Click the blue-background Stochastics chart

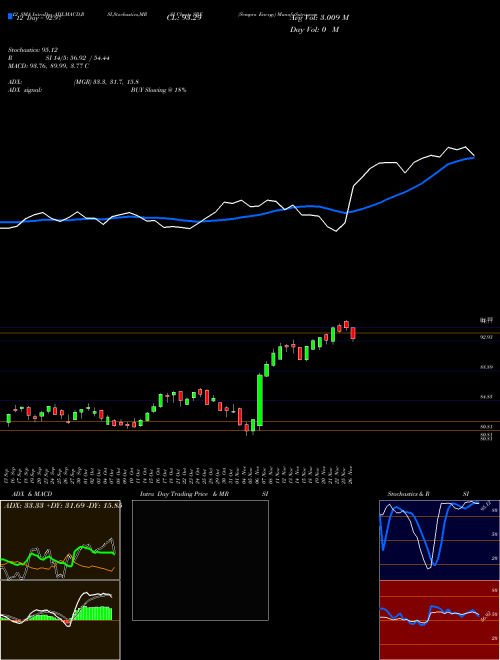[439, 540]
